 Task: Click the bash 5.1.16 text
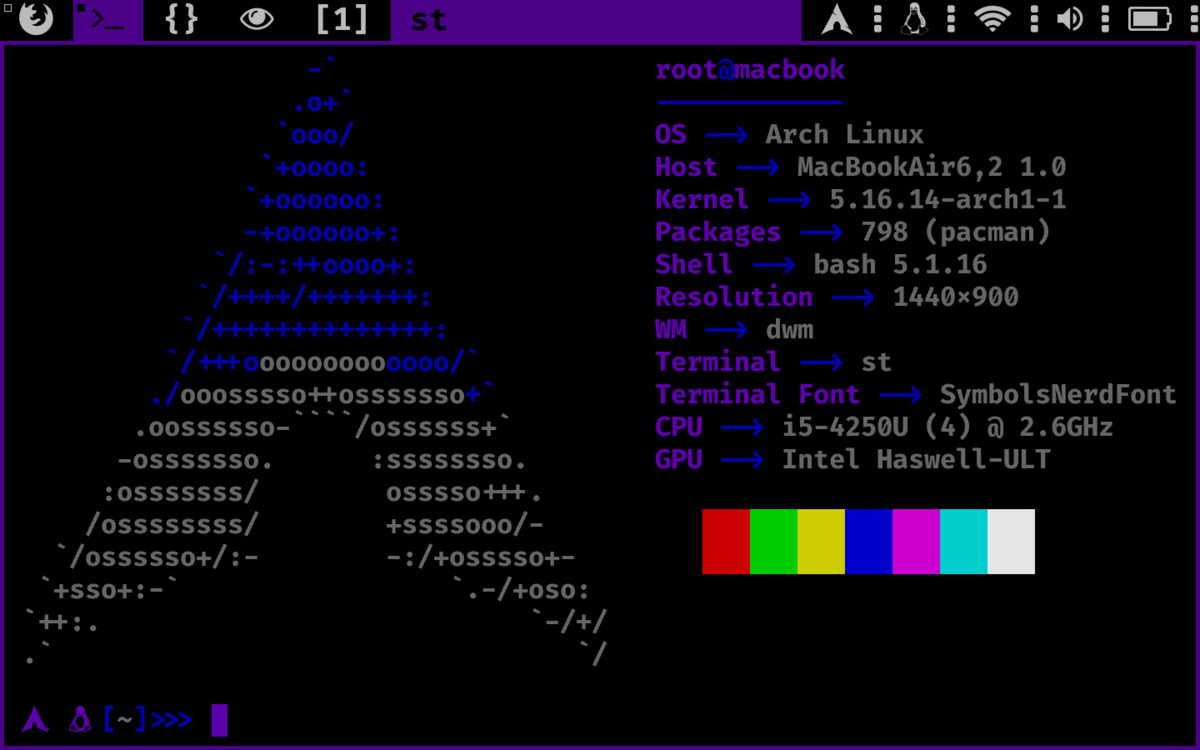(x=900, y=264)
